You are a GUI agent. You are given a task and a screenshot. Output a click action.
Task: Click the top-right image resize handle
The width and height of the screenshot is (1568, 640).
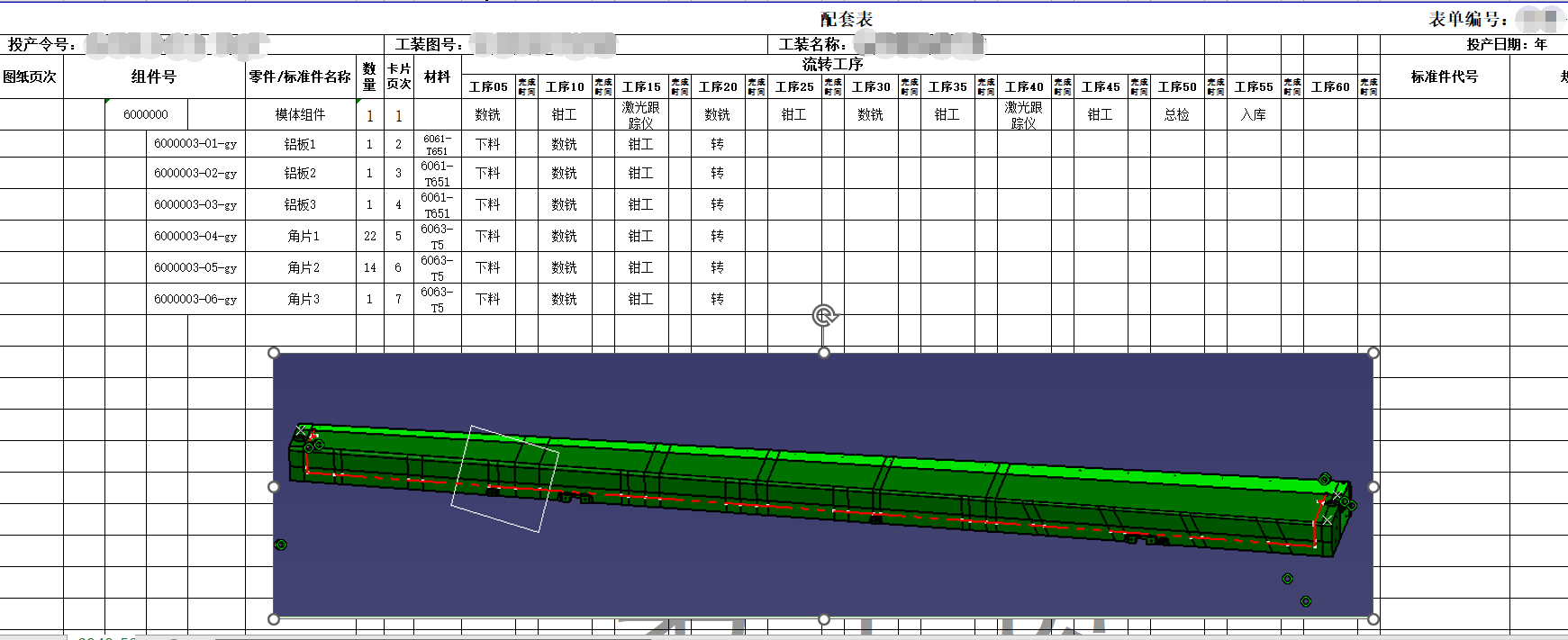(x=1373, y=353)
